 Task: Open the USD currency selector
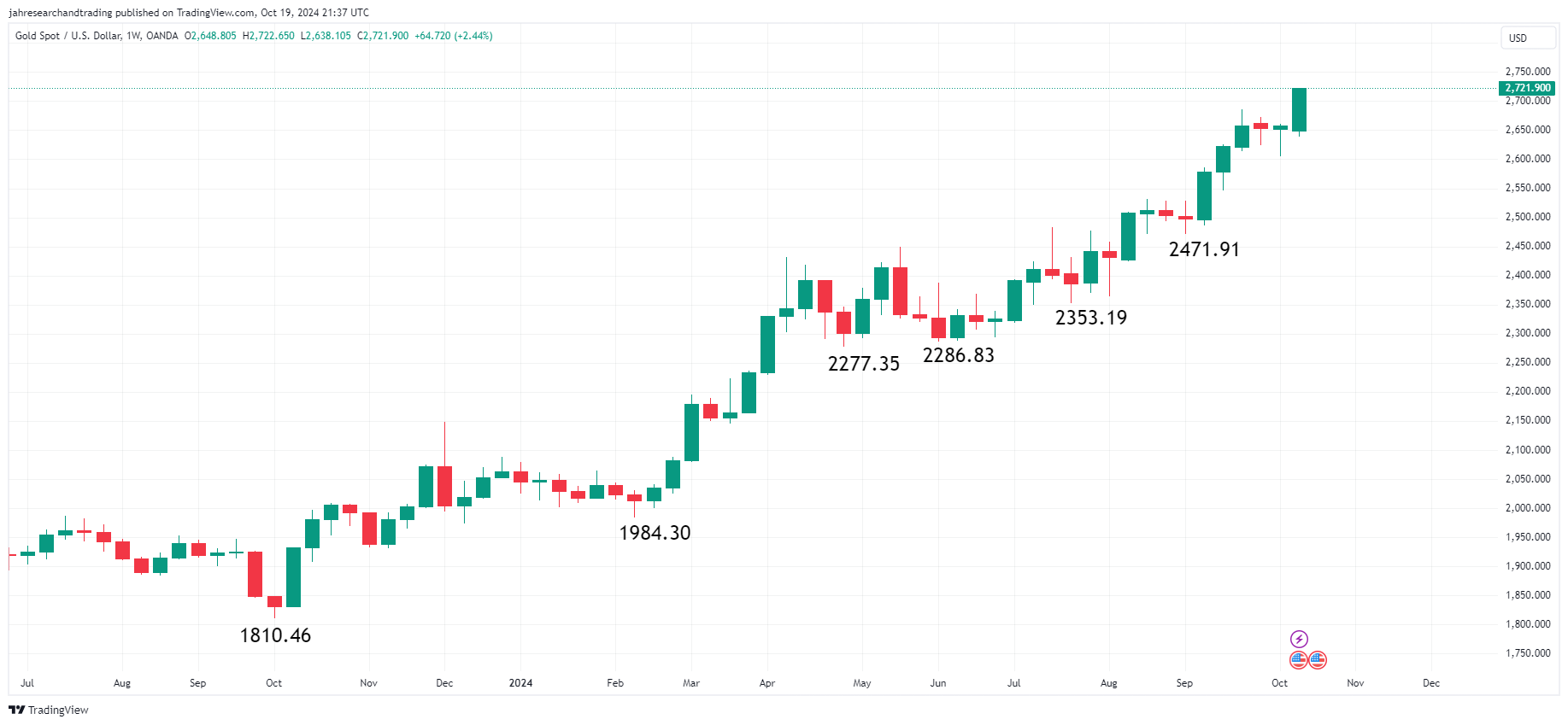(1527, 38)
